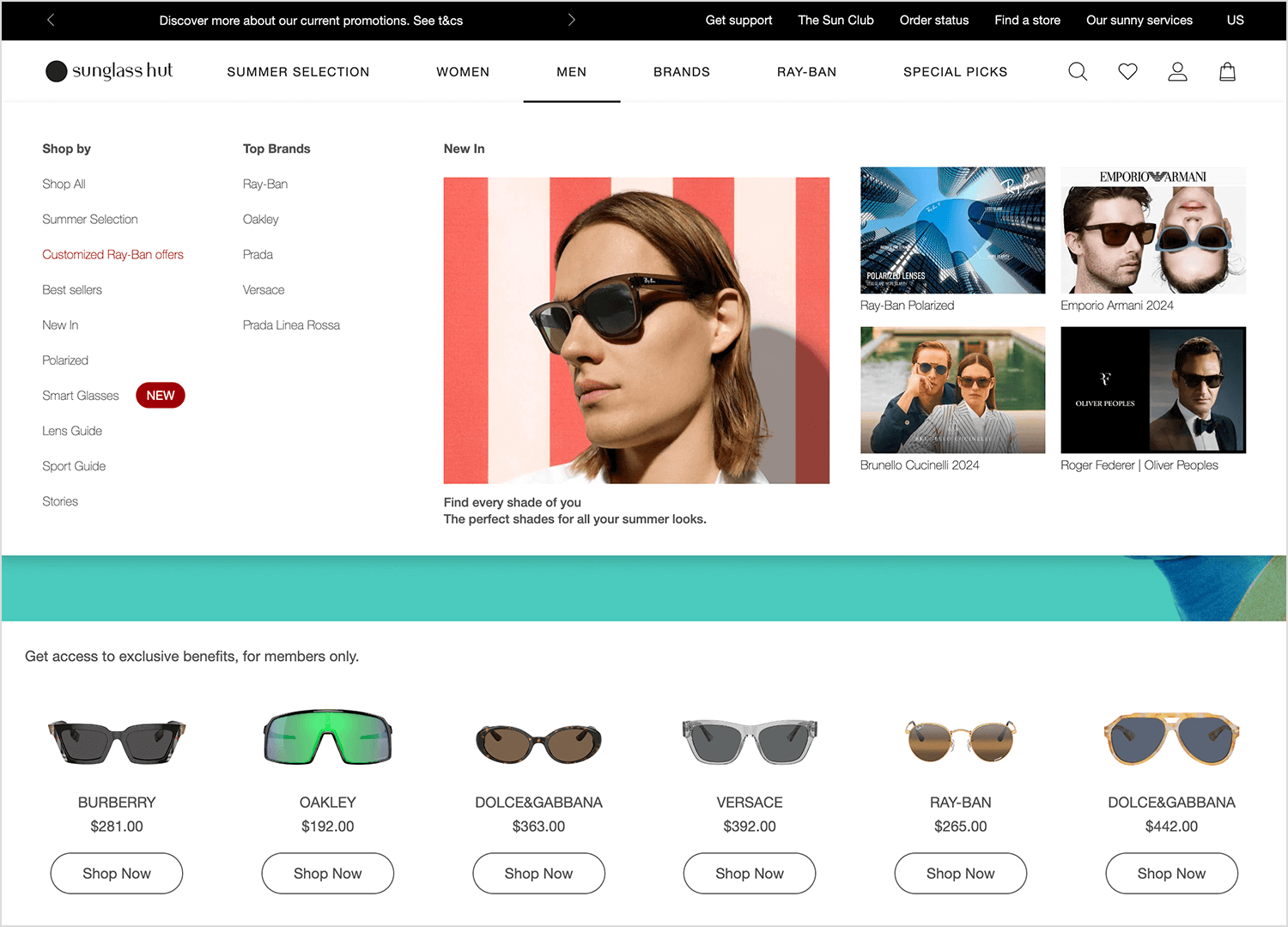Shop Now for $363.00 Dolce&Gabbana
Viewport: 1288px width, 927px height.
pos(538,873)
